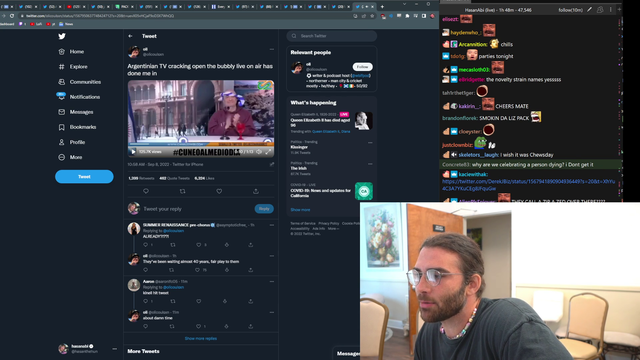
Task: Open Twitter link in kaciewithak's chat message
Action: point(529,185)
